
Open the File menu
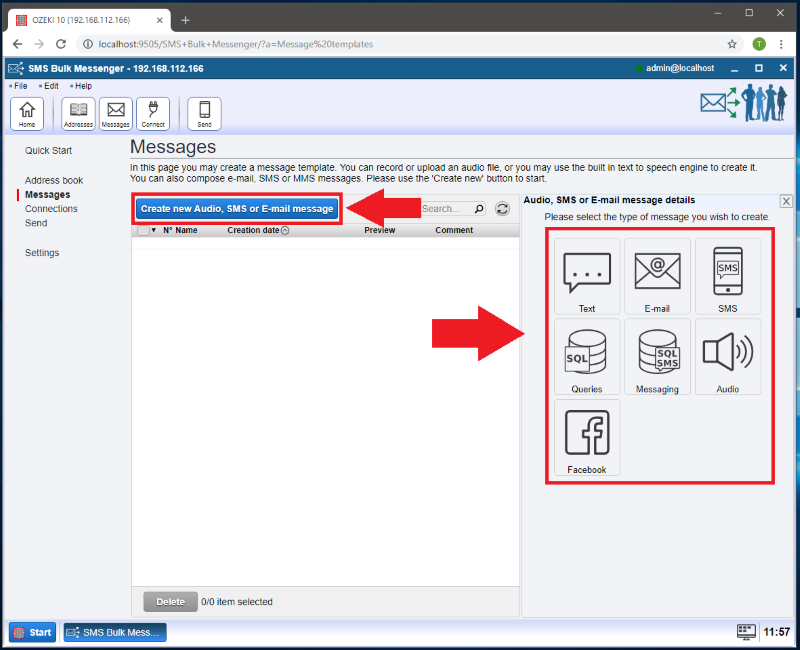20,86
